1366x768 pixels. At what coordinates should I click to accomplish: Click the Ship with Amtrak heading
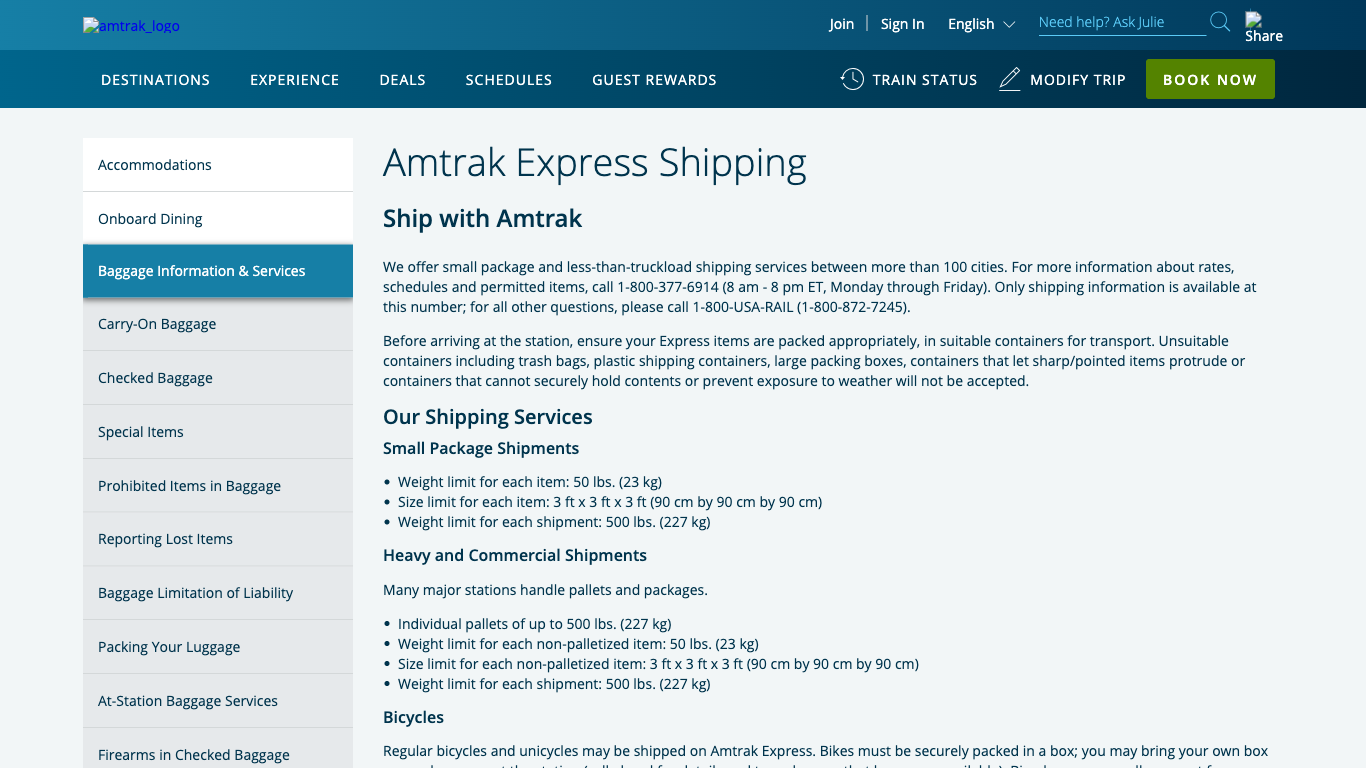pyautogui.click(x=482, y=219)
